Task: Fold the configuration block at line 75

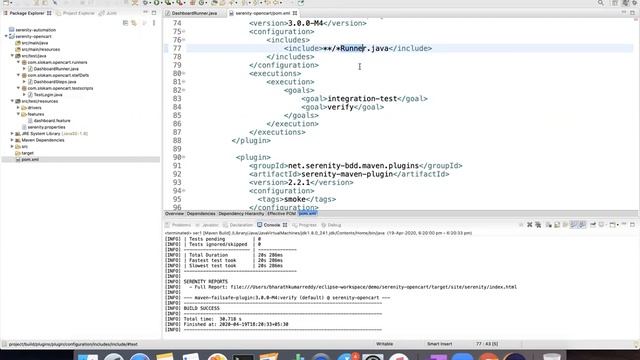Action: (x=184, y=31)
